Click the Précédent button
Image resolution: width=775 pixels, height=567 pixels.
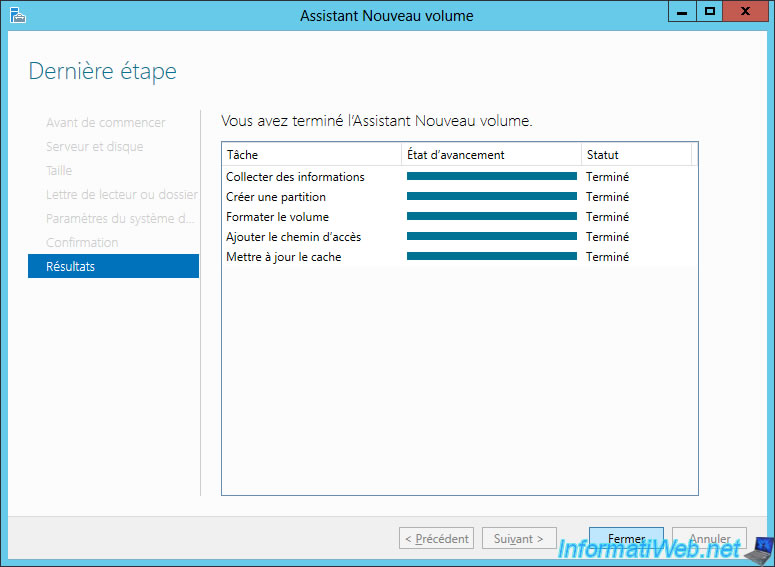point(436,538)
